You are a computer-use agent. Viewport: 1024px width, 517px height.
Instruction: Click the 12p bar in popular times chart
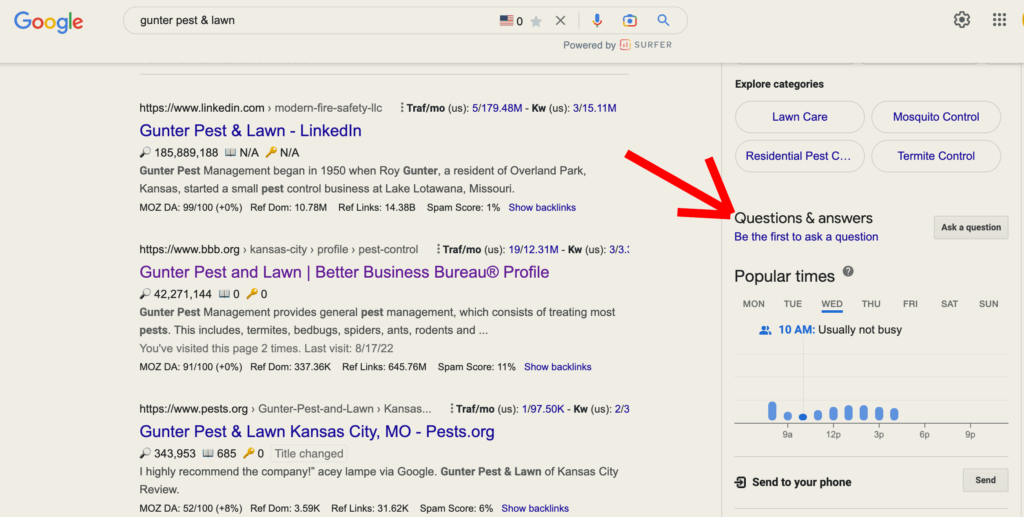click(x=833, y=414)
